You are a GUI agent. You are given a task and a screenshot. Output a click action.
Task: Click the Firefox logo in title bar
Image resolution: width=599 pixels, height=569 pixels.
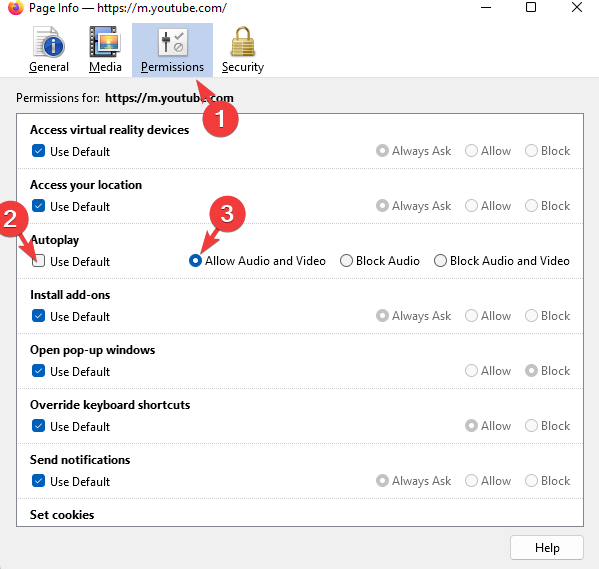15,7
